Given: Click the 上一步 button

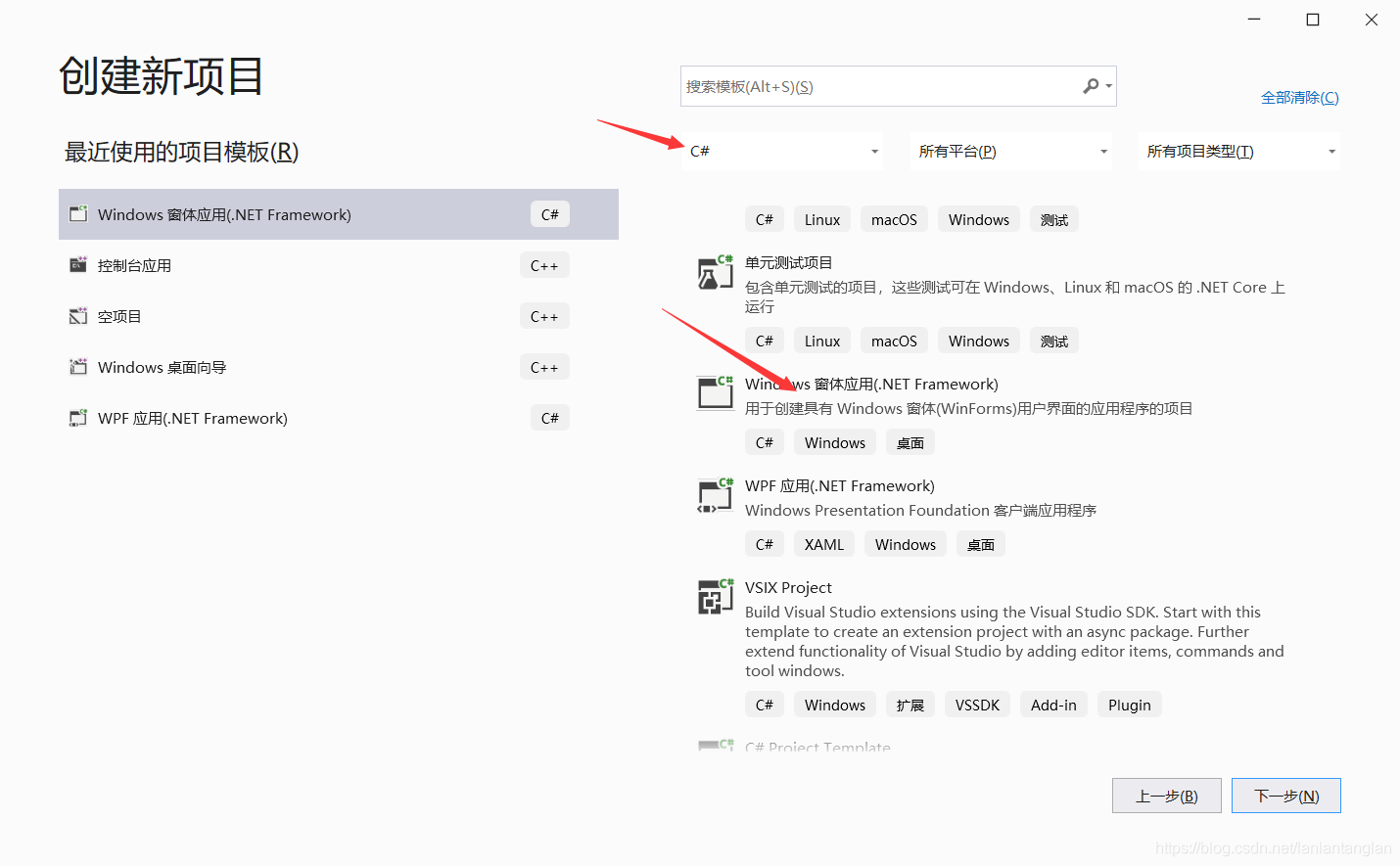Looking at the screenshot, I should tap(1167, 796).
